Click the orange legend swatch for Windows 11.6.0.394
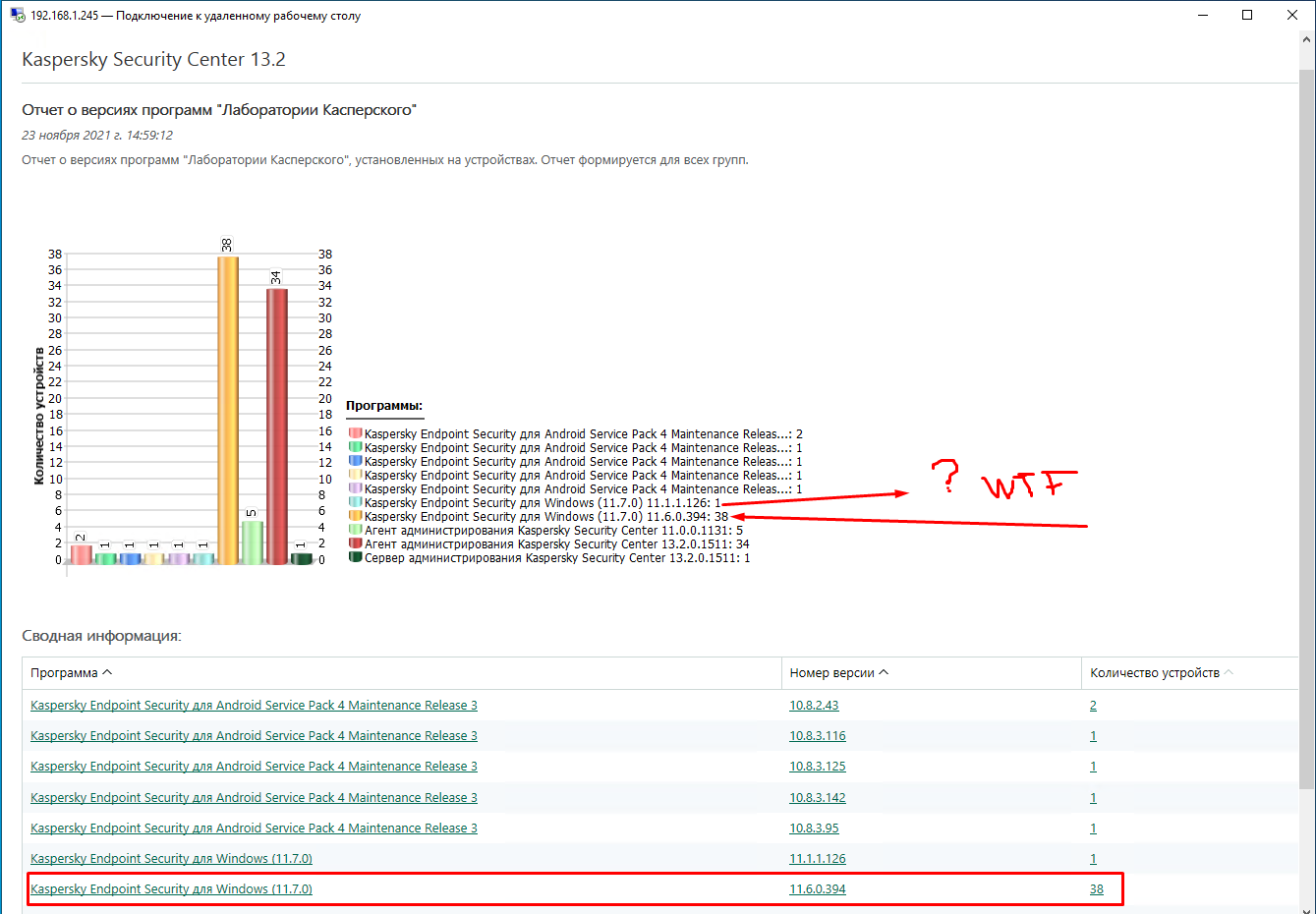This screenshot has width=1316, height=914. tap(355, 515)
